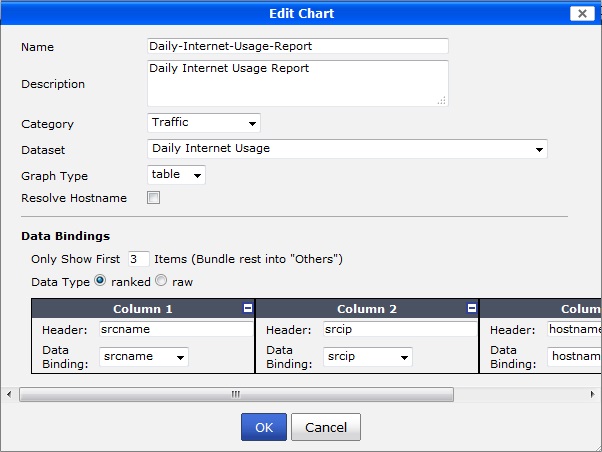Open Column 2 Data Binding dropdown

[368, 356]
